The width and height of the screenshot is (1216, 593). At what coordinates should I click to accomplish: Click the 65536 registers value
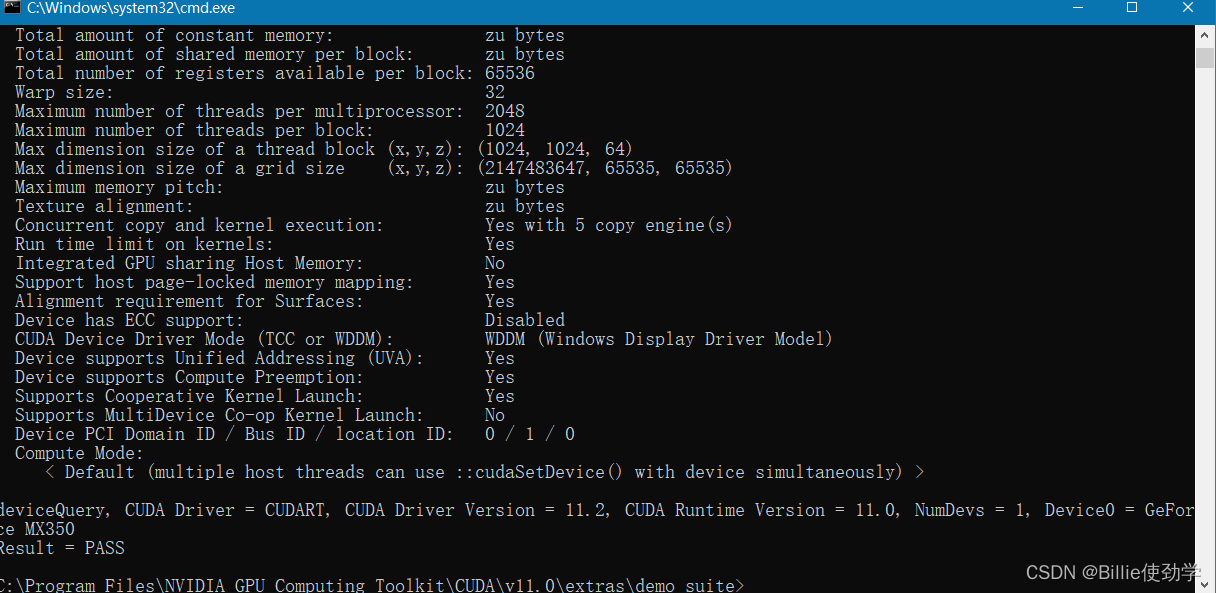point(510,73)
